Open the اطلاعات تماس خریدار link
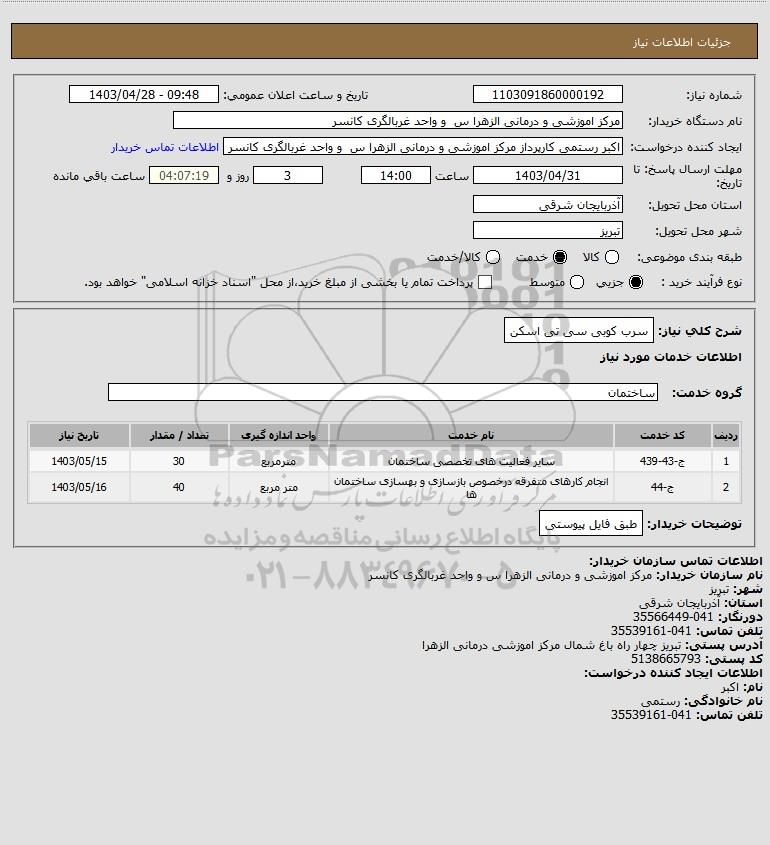The width and height of the screenshot is (770, 845). (x=165, y=147)
